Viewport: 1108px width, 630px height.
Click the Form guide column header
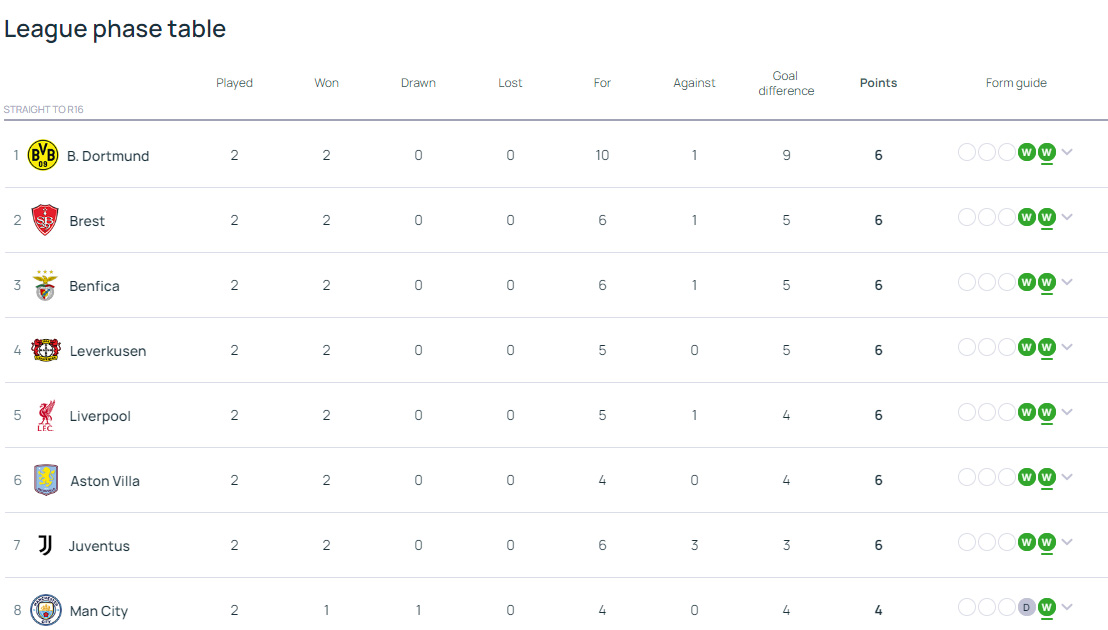[1016, 83]
